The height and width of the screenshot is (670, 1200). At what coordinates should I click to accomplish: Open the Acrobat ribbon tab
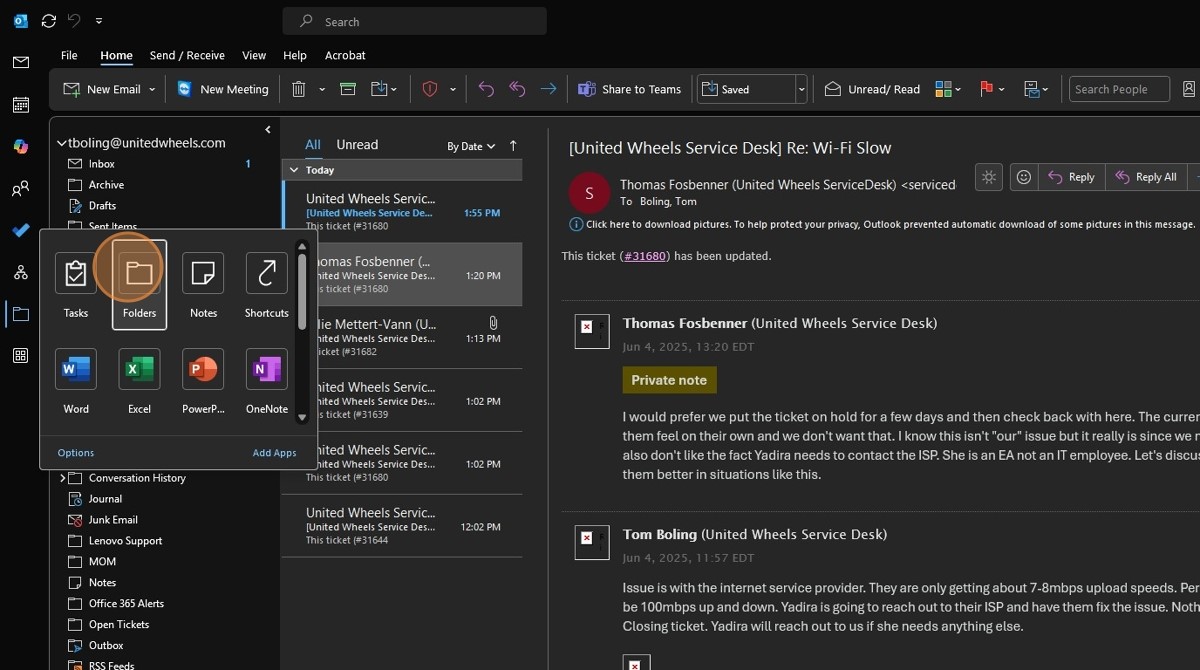coord(345,55)
